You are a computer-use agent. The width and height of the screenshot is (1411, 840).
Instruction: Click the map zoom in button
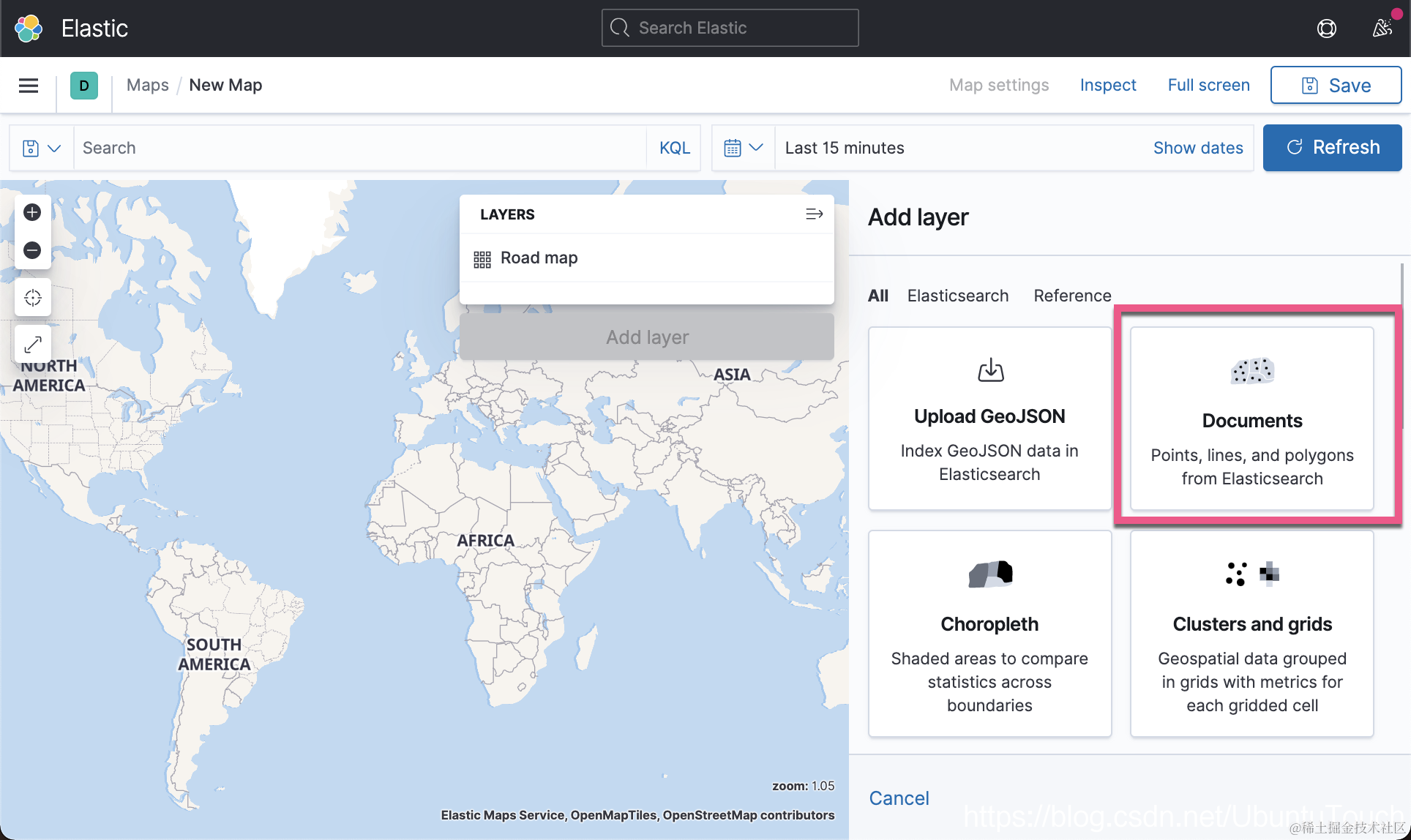(32, 212)
